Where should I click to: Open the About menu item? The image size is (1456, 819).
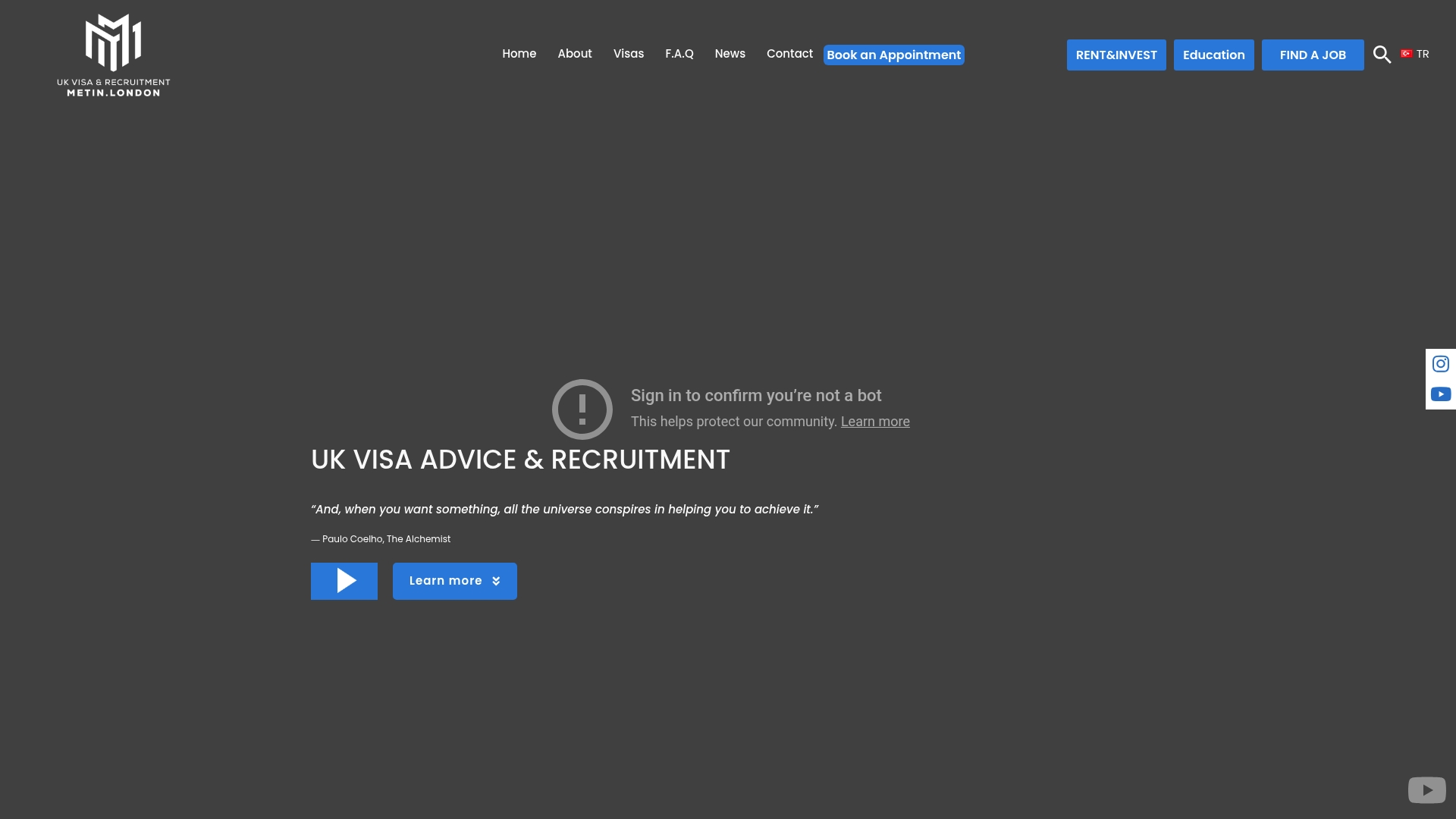[x=574, y=54]
